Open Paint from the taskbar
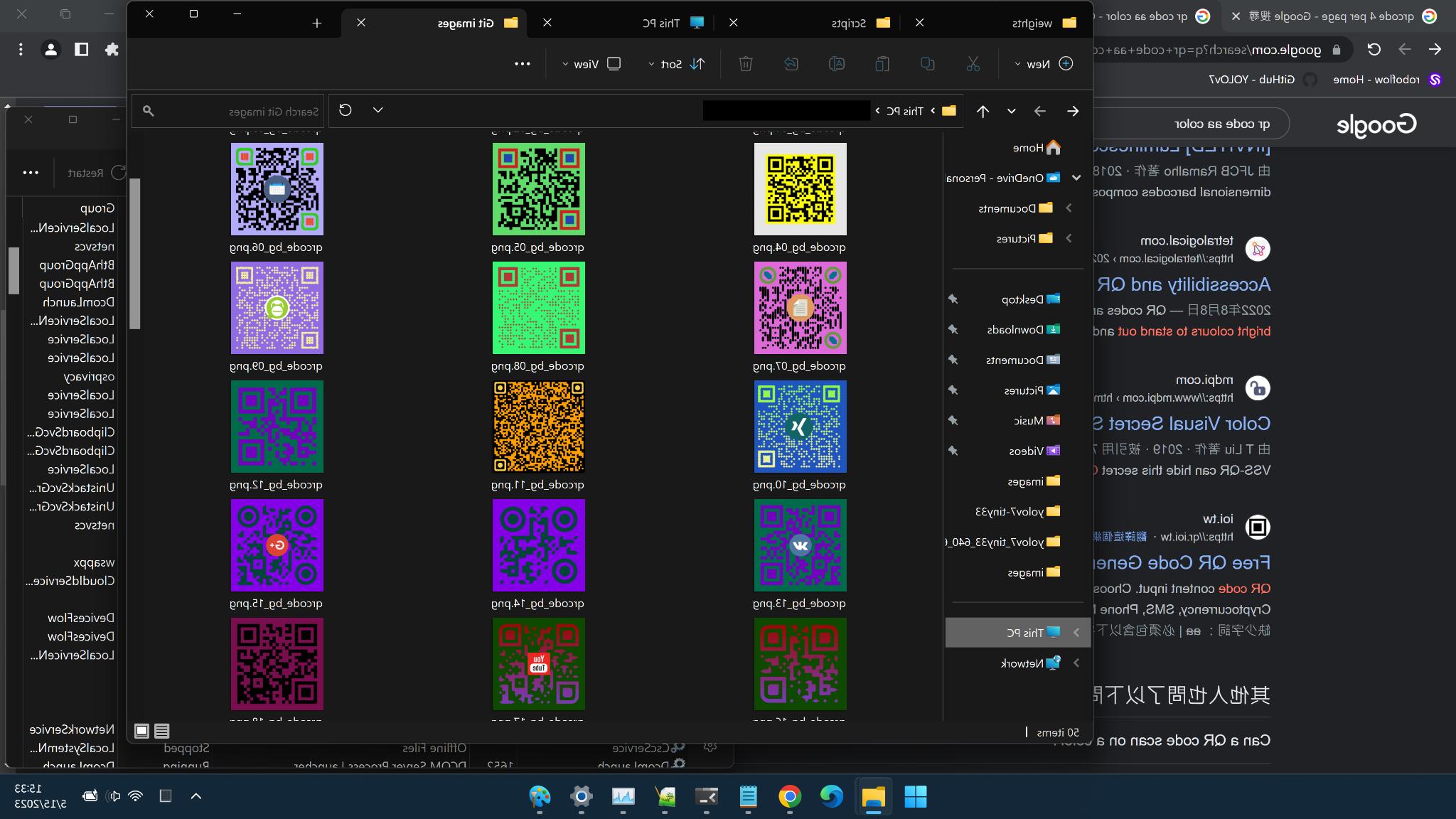Viewport: 1456px width, 819px height. [x=540, y=796]
